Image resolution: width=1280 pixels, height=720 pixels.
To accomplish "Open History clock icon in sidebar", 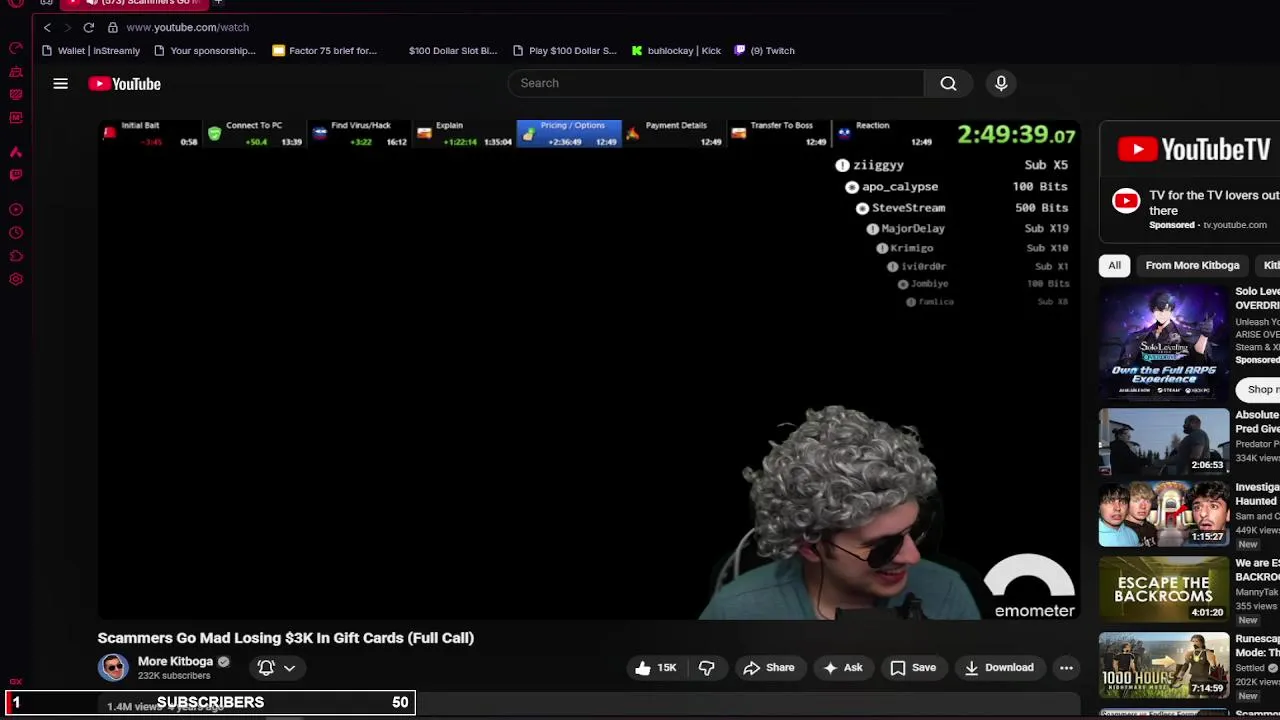I will tap(16, 233).
